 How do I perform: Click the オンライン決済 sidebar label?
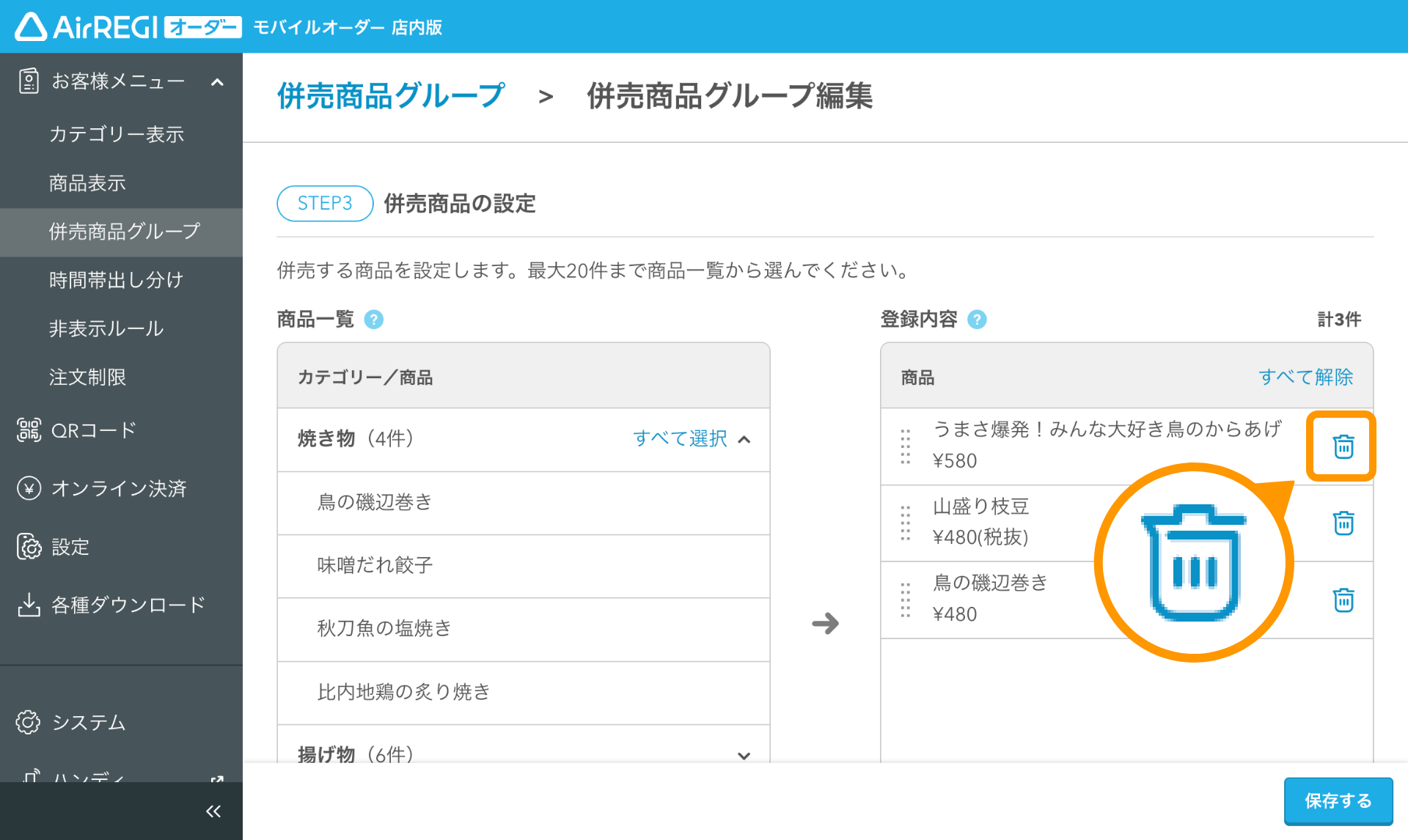click(x=119, y=488)
